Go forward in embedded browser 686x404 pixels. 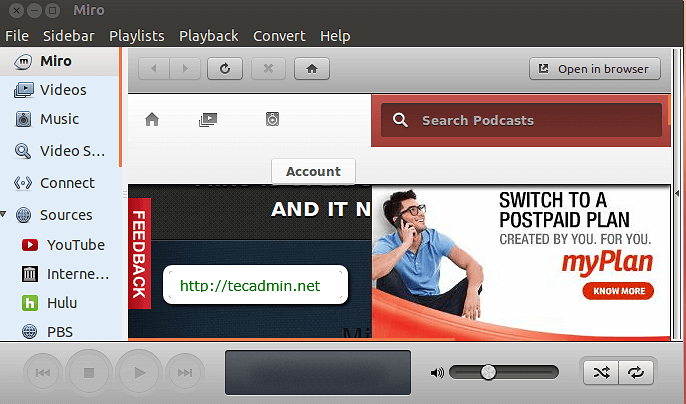185,69
